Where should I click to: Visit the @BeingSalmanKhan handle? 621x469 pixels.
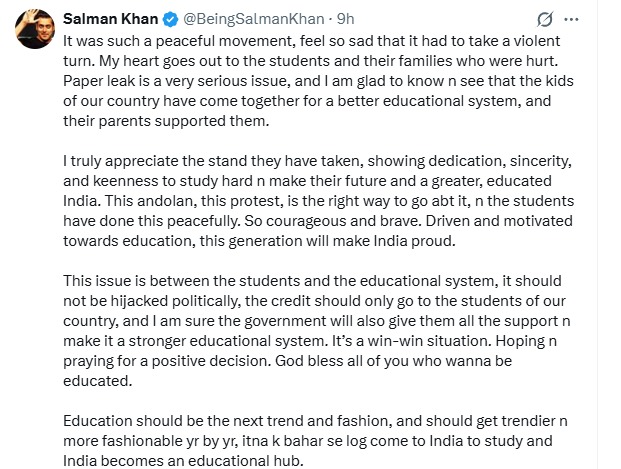coord(253,19)
